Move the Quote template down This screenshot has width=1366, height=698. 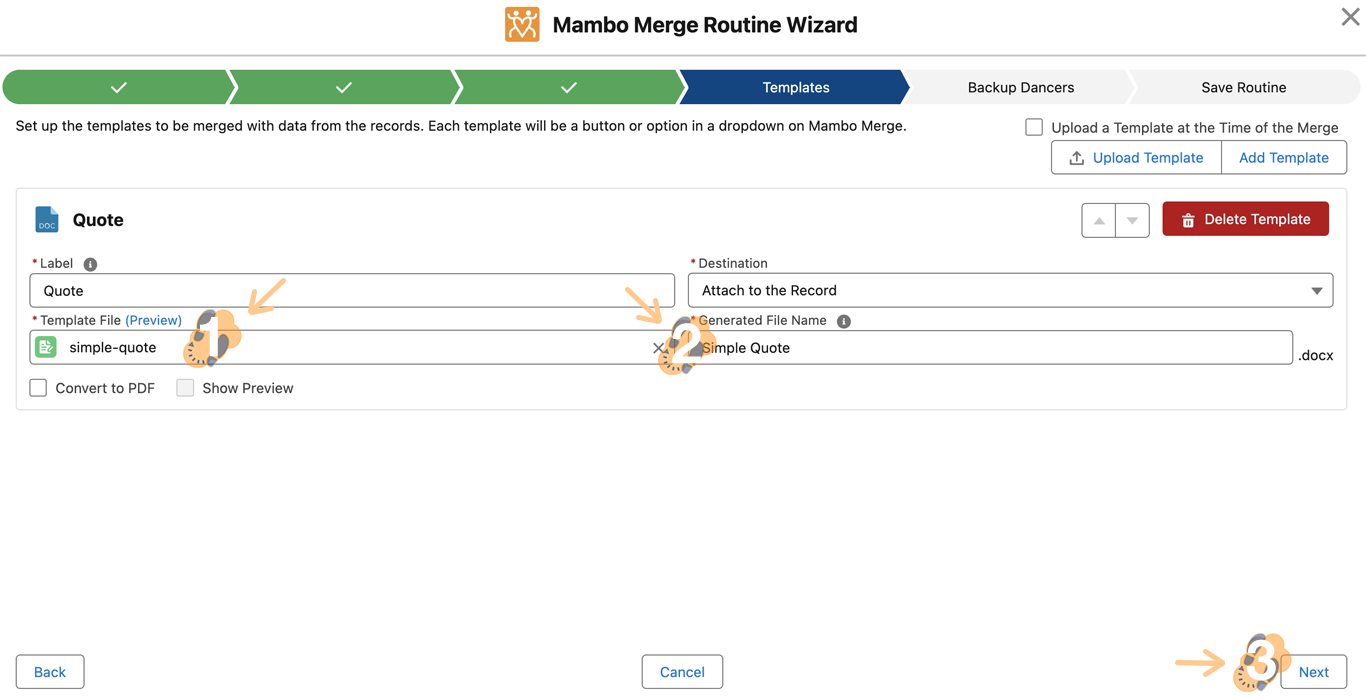pyautogui.click(x=1132, y=220)
